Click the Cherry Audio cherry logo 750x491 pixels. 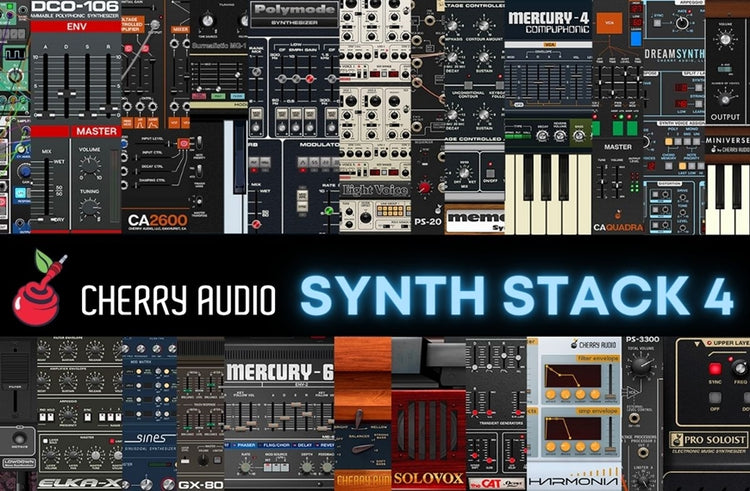pyautogui.click(x=38, y=286)
